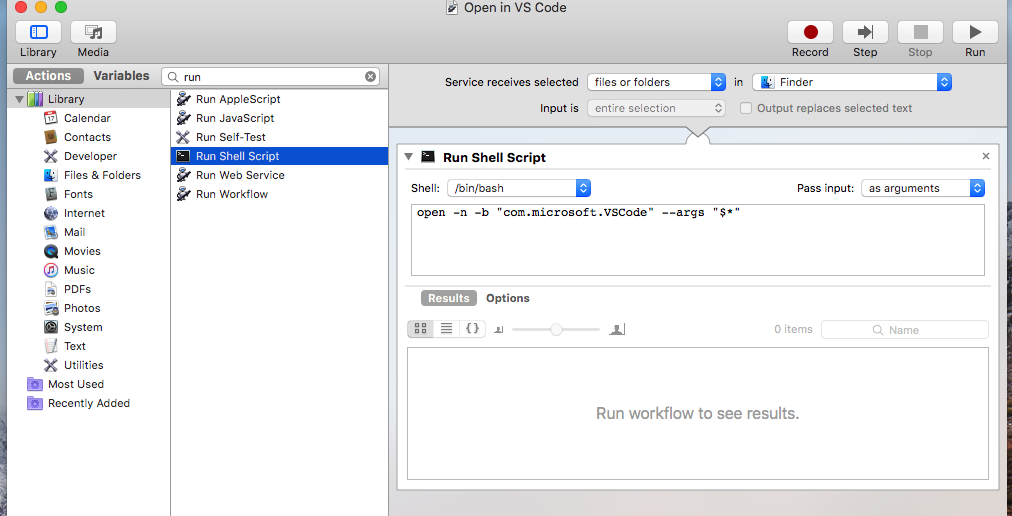This screenshot has width=1012, height=516.
Task: Select the Run JavaScript action
Action: click(x=279, y=118)
